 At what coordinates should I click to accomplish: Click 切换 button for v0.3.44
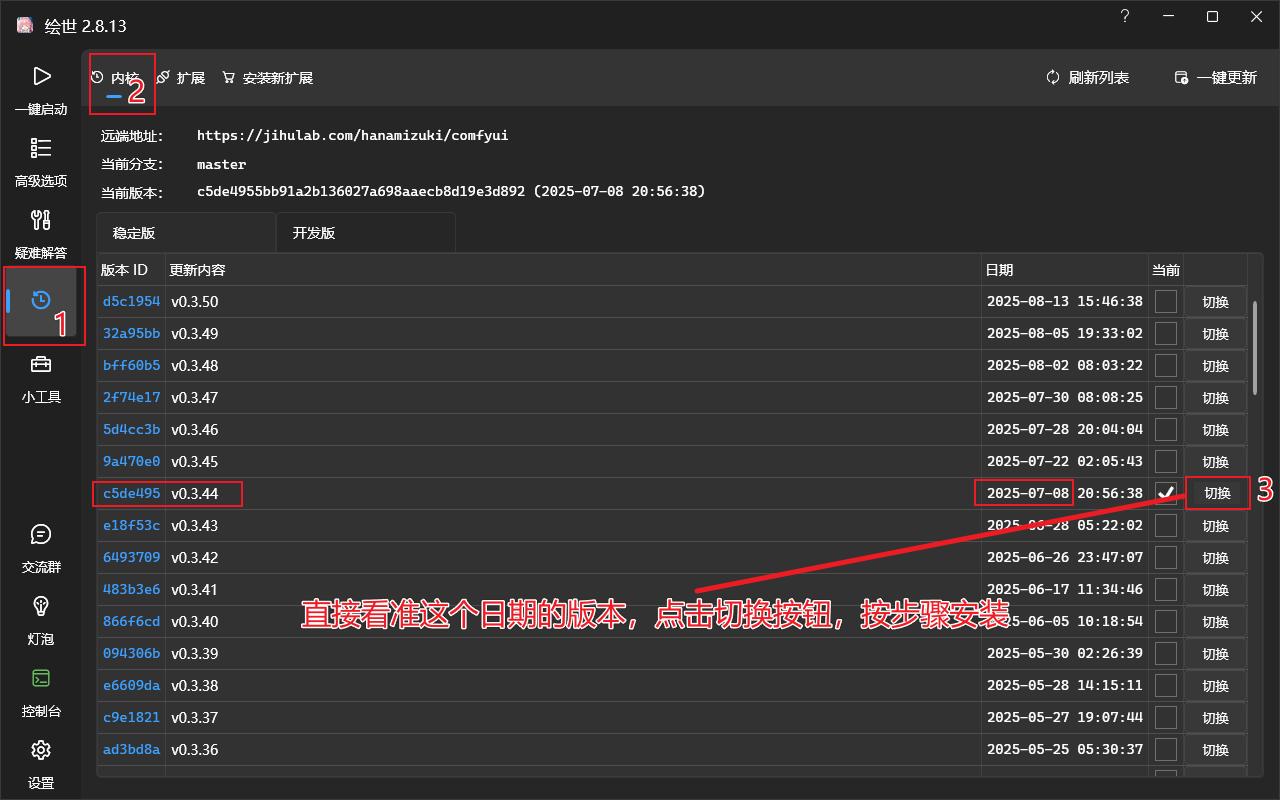point(1217,493)
